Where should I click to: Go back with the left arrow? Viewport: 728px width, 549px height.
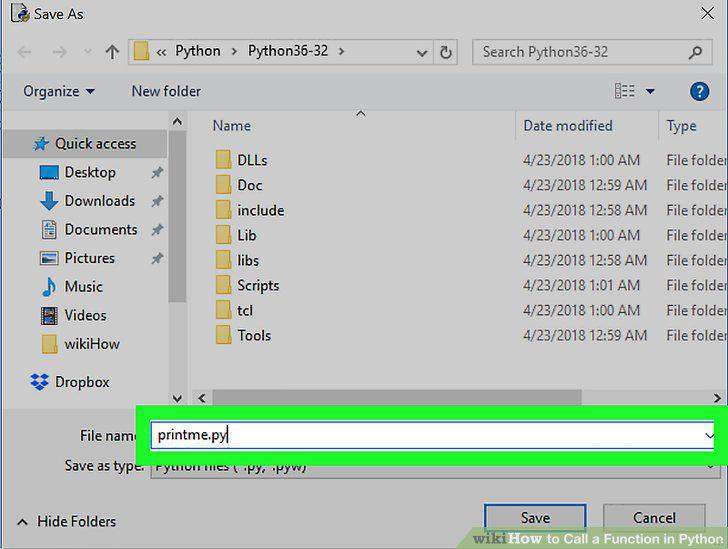(x=24, y=52)
